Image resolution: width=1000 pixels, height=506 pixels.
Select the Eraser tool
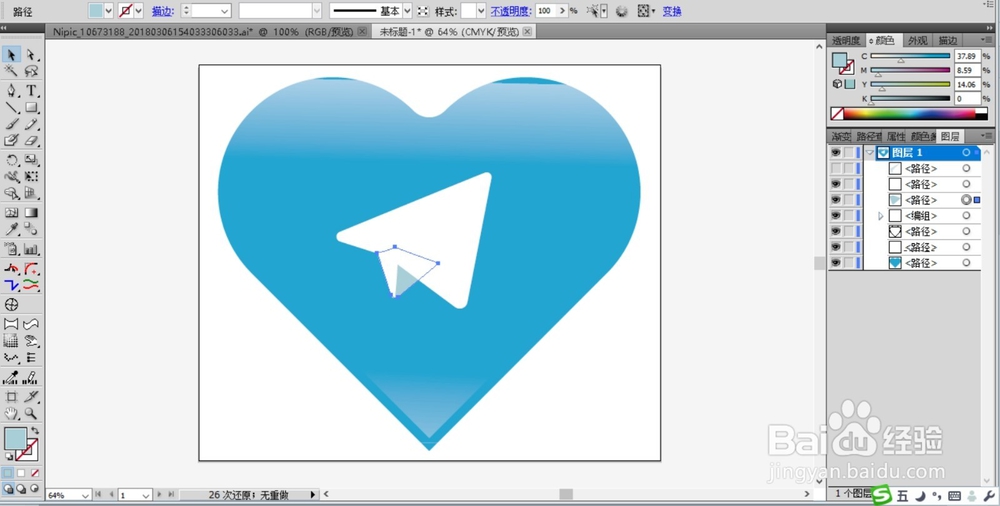click(x=31, y=140)
